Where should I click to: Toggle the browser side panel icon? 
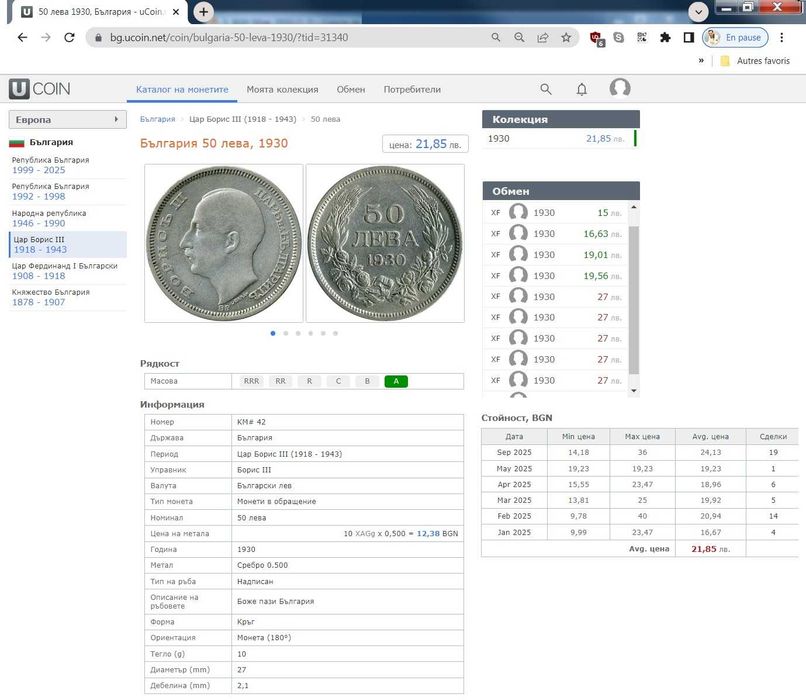[x=689, y=38]
